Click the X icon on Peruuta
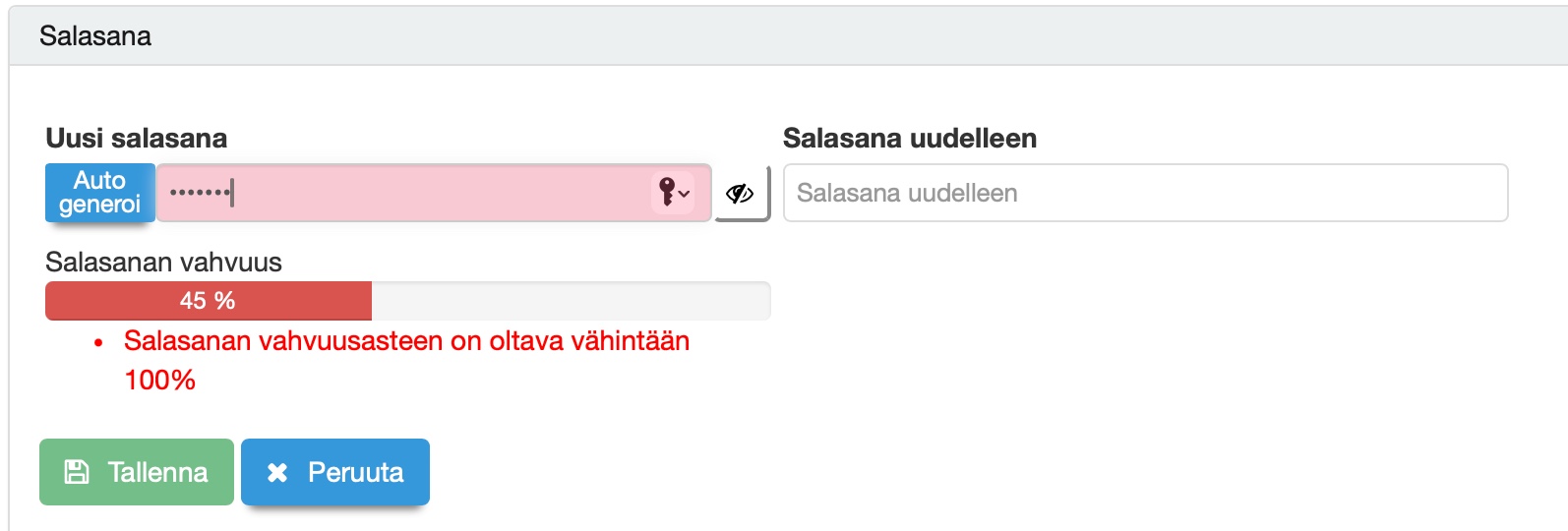The width and height of the screenshot is (1568, 531). coord(277,473)
